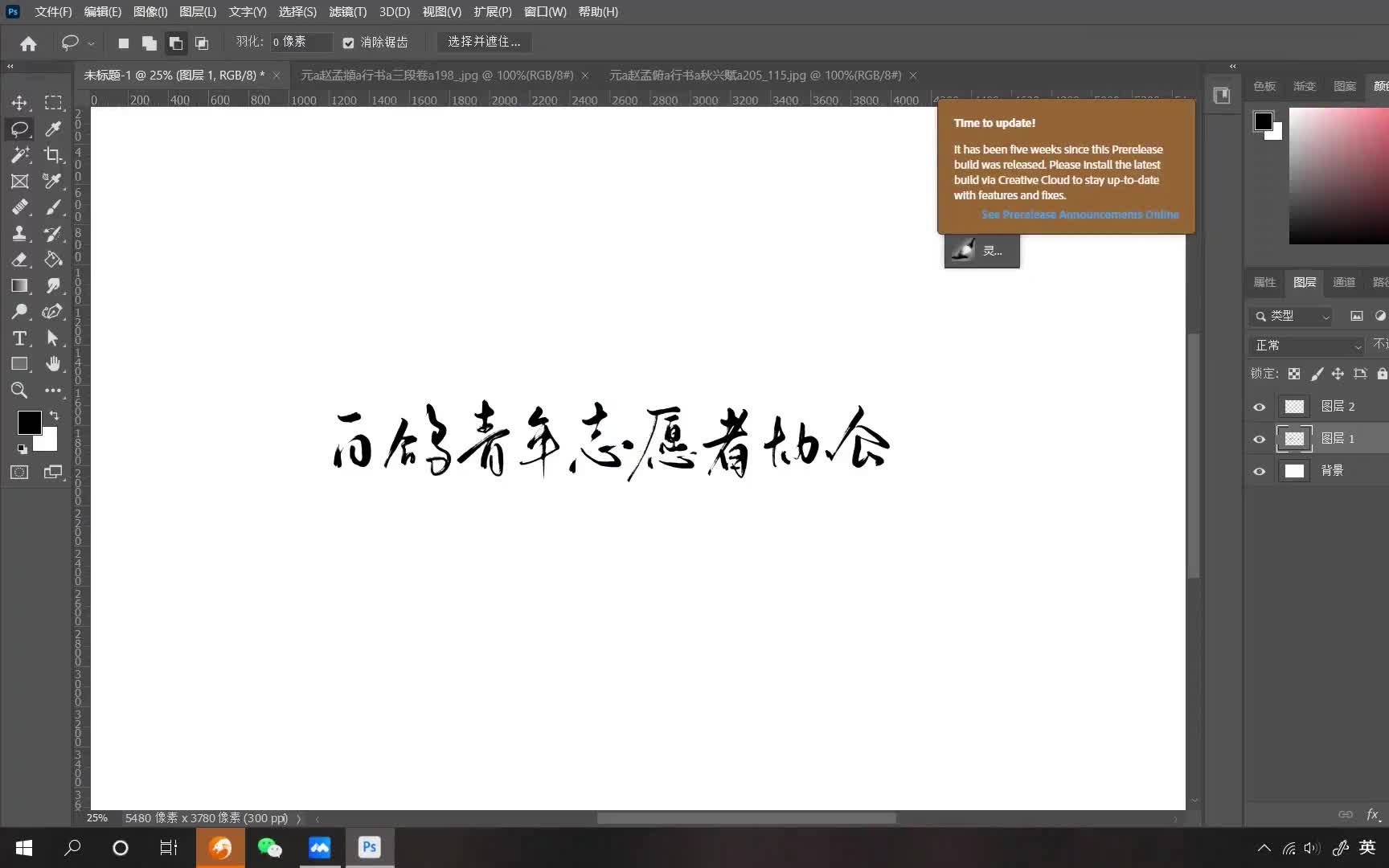Open the Lasso tool preset dropdown

pos(91,43)
